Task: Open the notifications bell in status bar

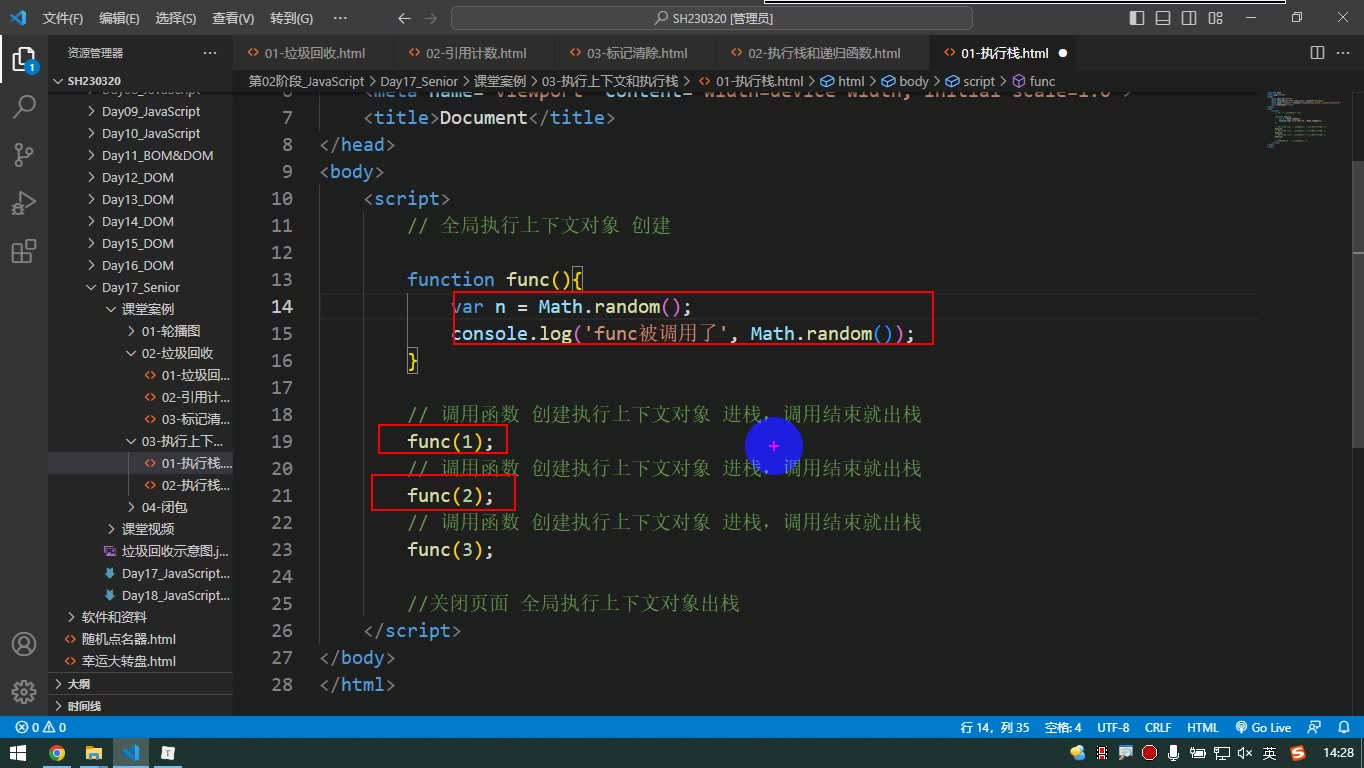Action: point(1342,728)
